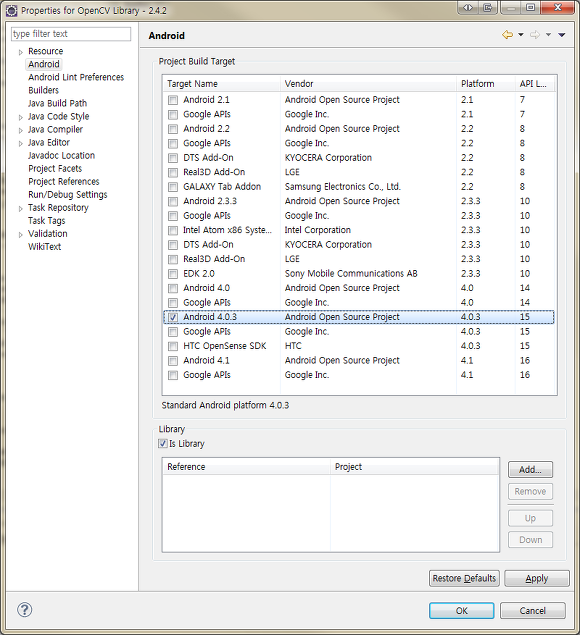Focus the type filter text field
580x635 pixels.
tap(71, 34)
